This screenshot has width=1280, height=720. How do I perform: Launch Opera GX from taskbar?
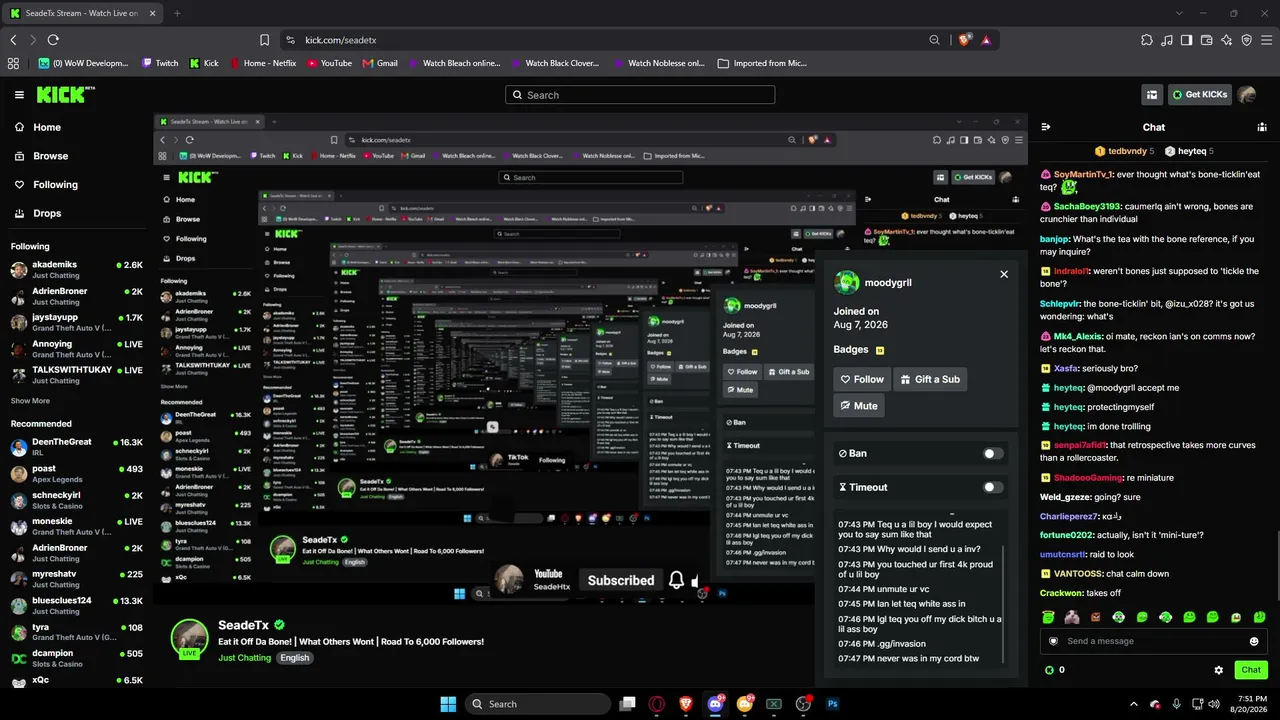click(x=657, y=704)
